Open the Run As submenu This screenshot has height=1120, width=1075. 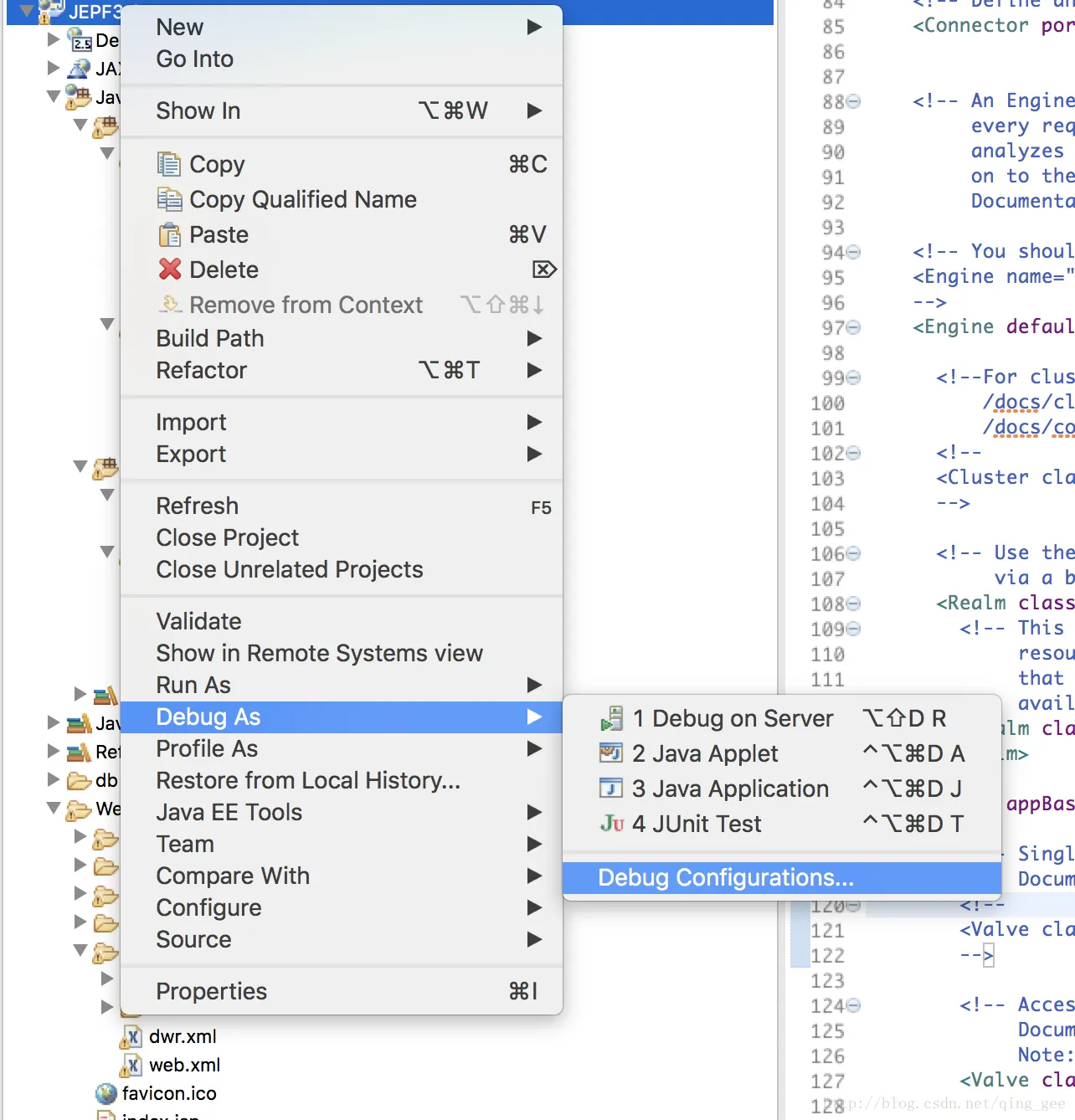[x=342, y=685]
